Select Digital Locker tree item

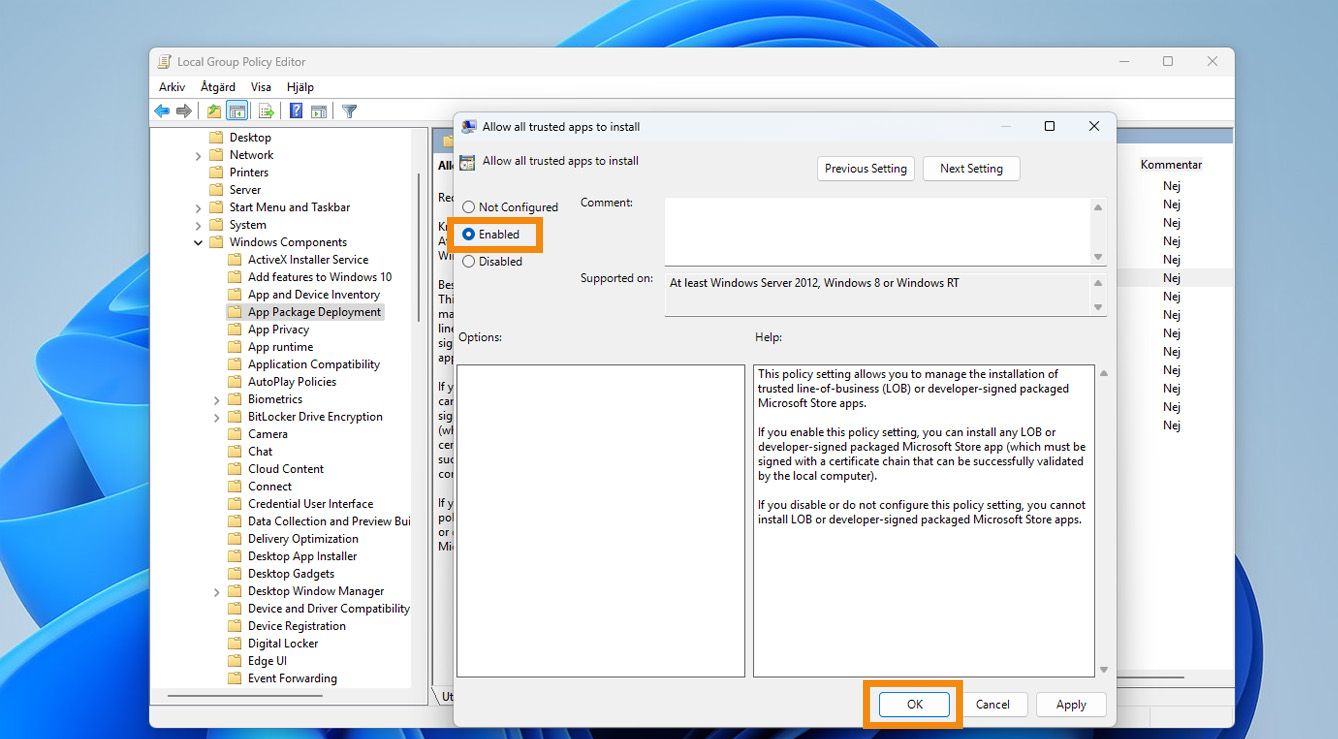(283, 643)
